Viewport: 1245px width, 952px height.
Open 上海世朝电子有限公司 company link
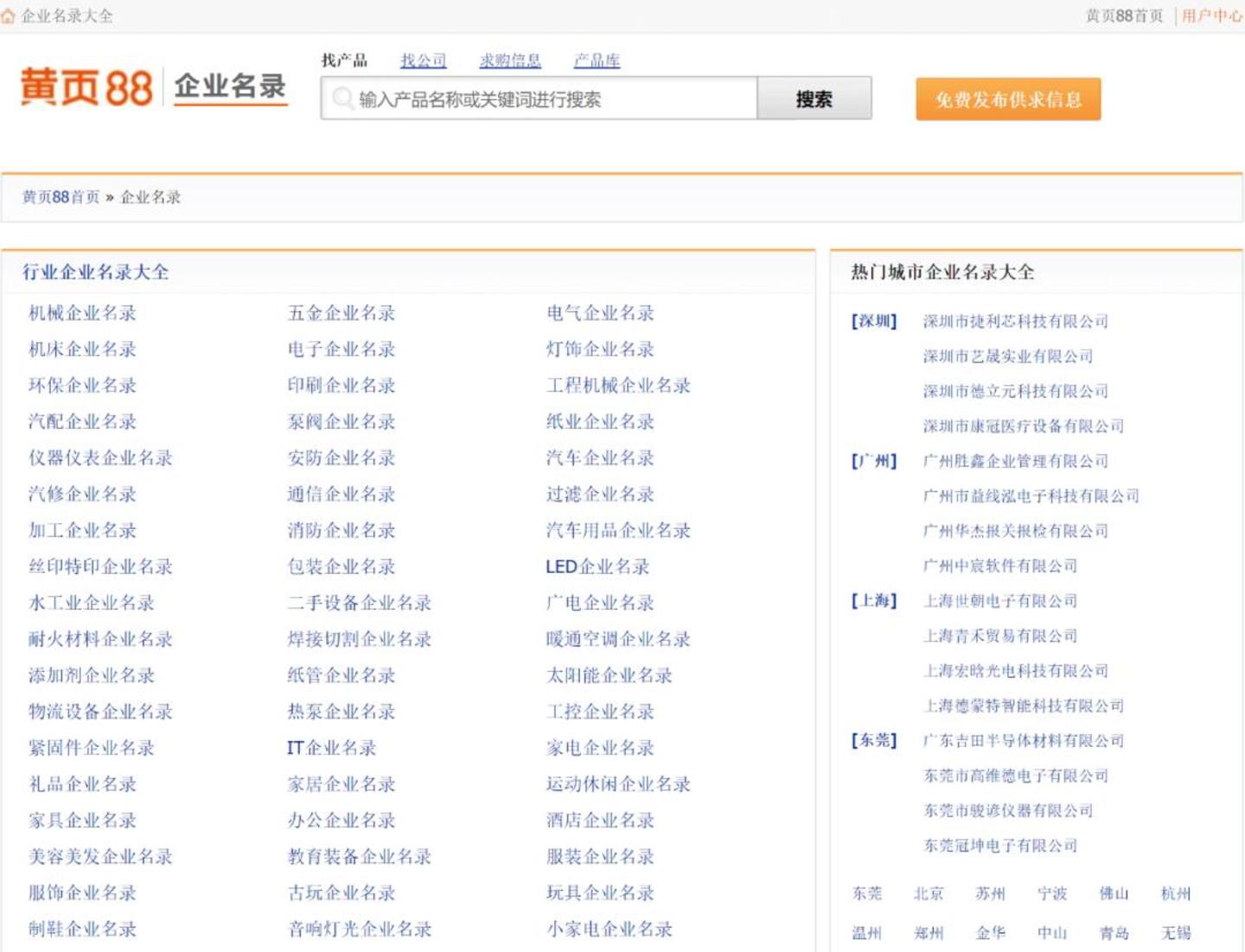(x=1000, y=601)
